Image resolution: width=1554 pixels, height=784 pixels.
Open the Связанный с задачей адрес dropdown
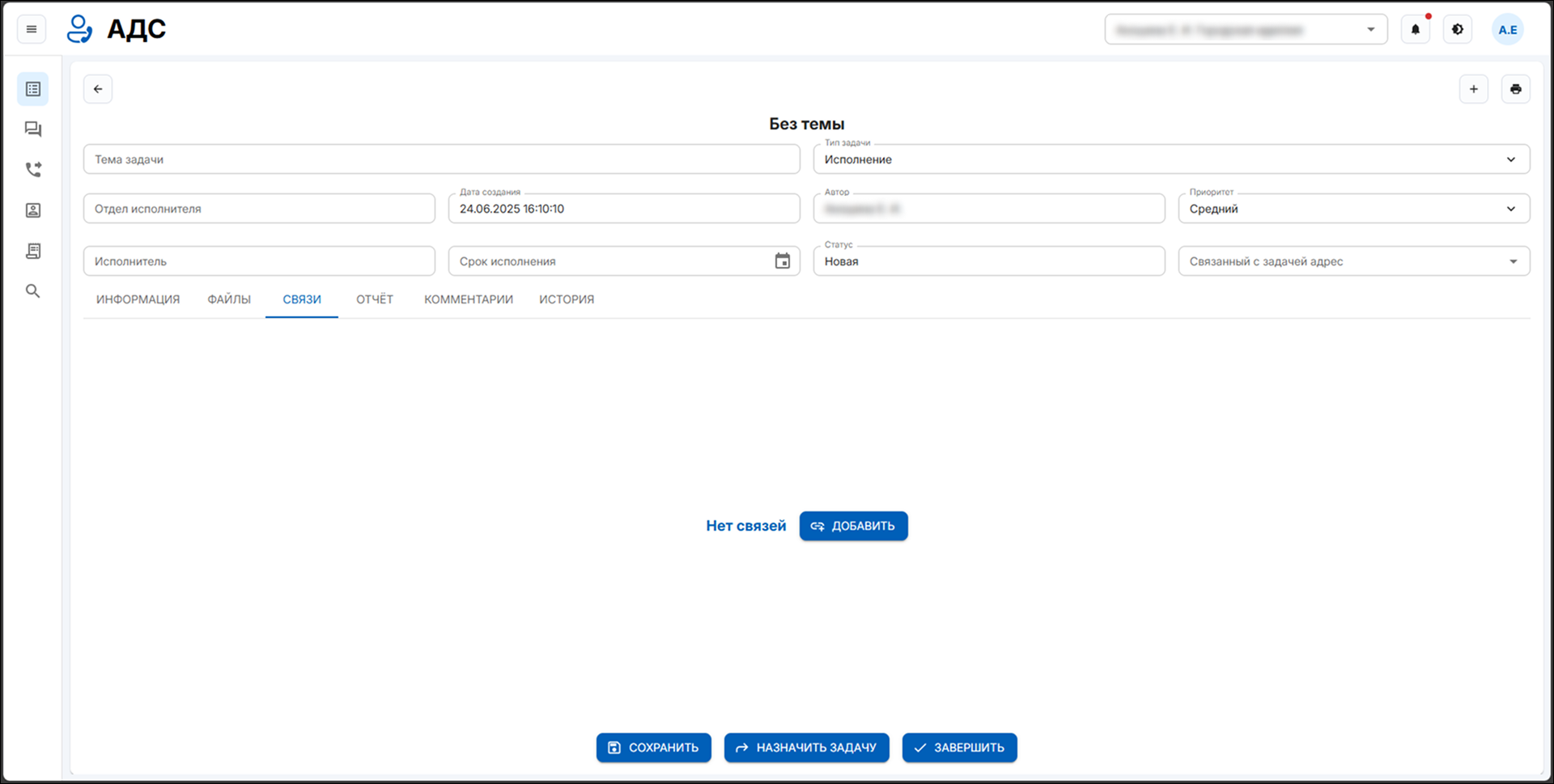(1512, 261)
